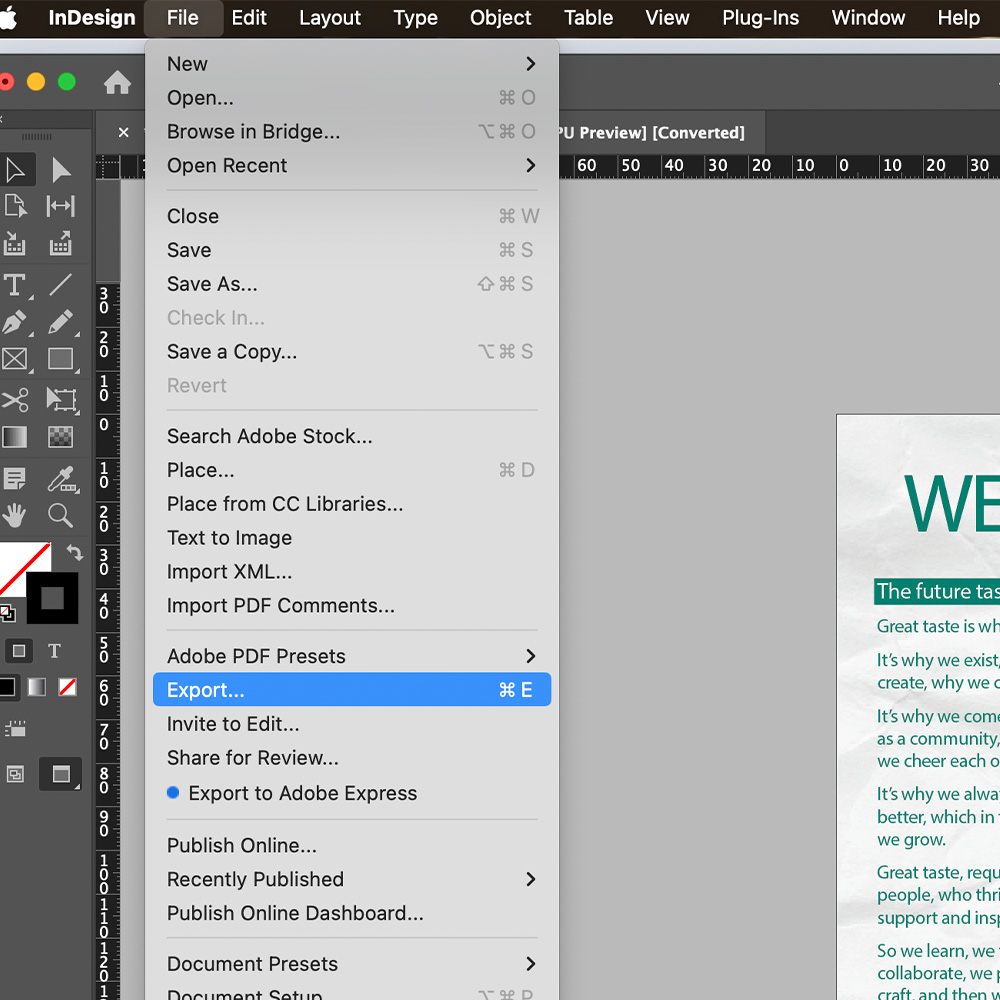The image size is (1000, 1000).
Task: Select the Selection tool arrow
Action: [15, 170]
